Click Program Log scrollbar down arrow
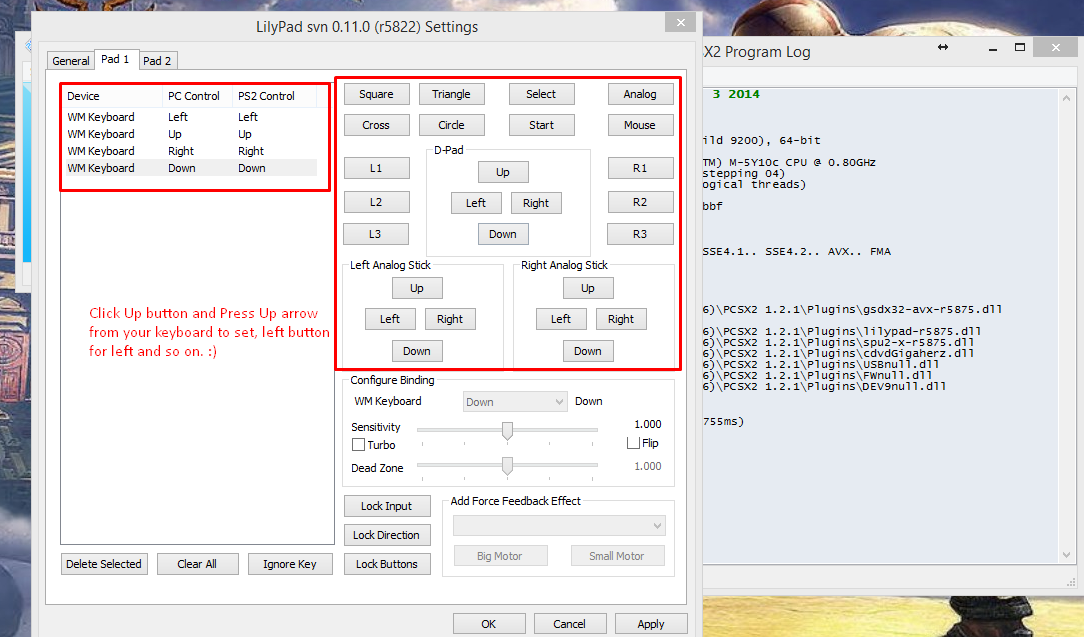Image resolution: width=1084 pixels, height=637 pixels. pos(1067,555)
